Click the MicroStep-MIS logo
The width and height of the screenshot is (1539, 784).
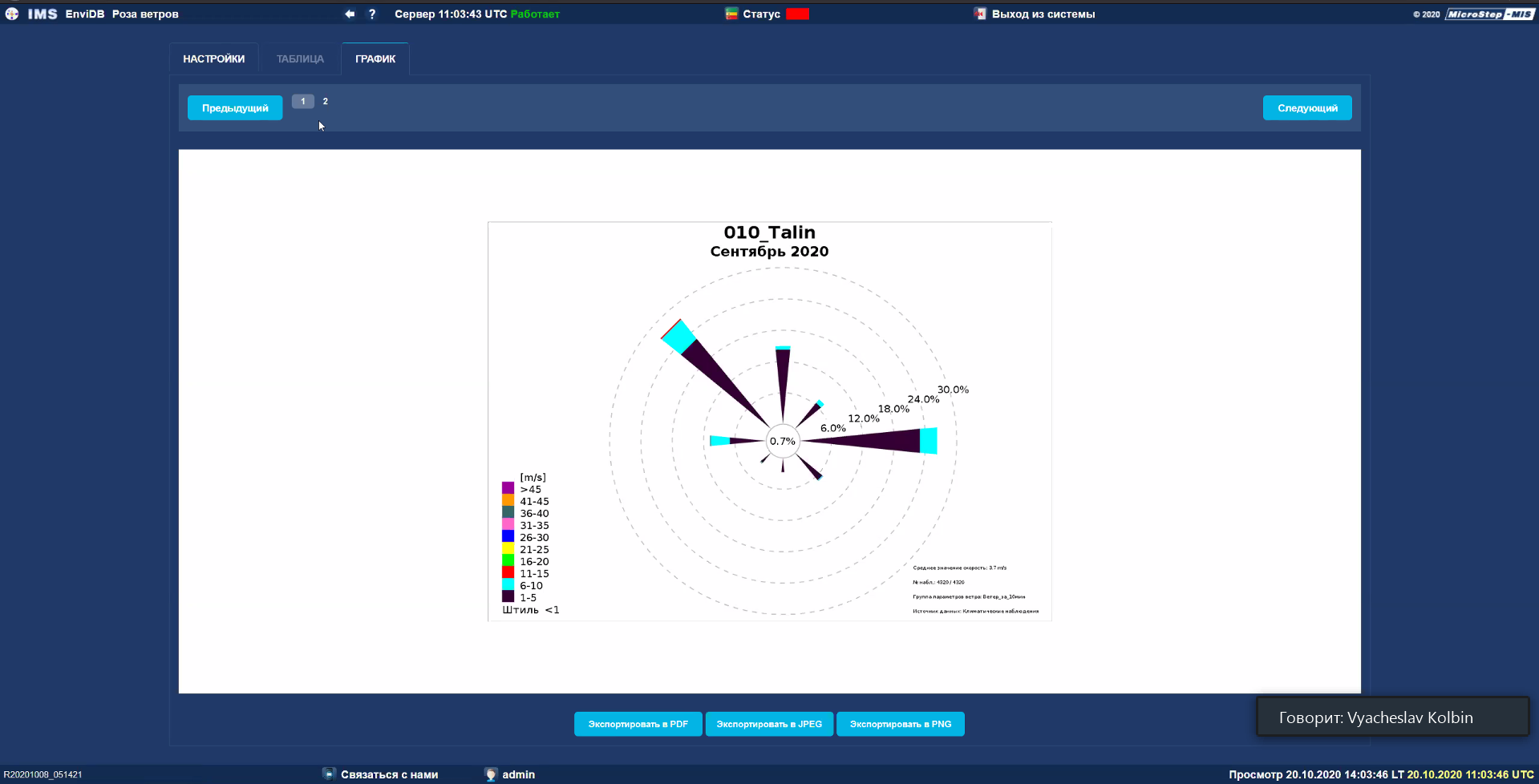1489,14
